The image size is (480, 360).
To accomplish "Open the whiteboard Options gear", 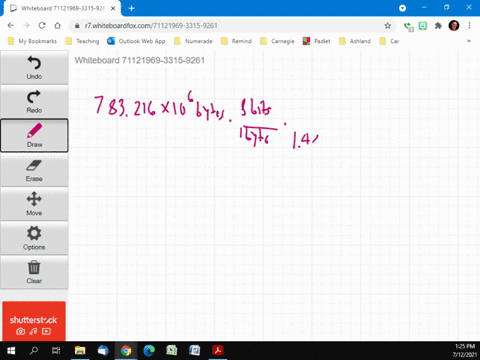I will click(x=34, y=238).
